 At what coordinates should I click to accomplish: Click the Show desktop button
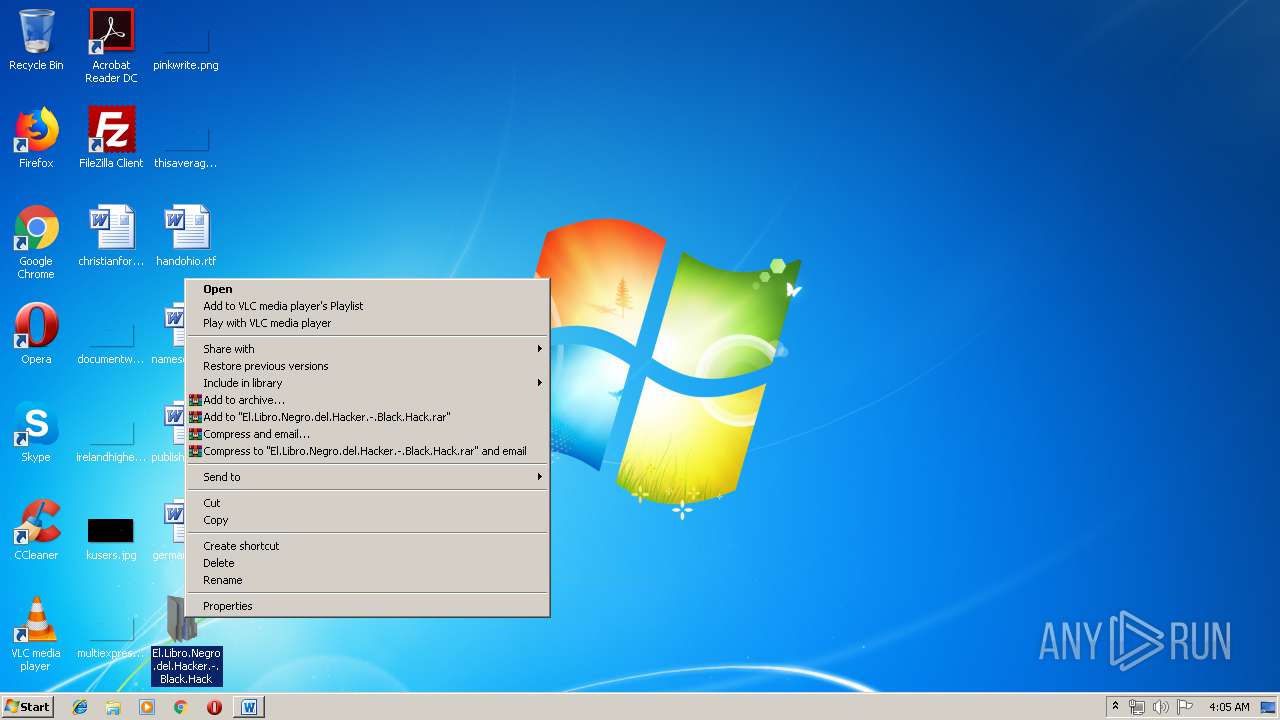pos(1269,707)
